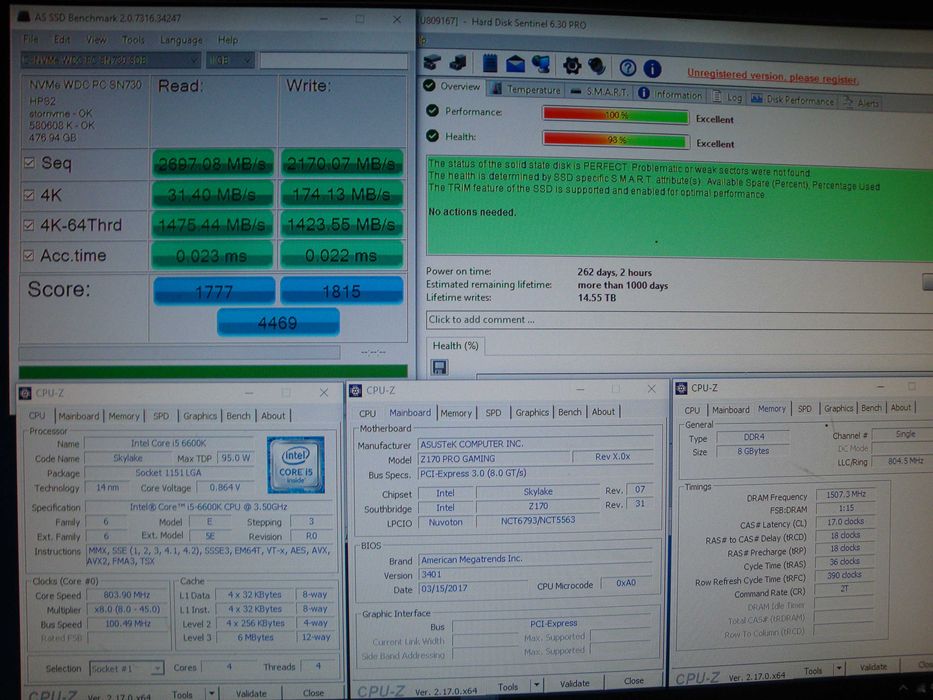Click the Seq read 2697.08 MB/s result

(x=212, y=164)
